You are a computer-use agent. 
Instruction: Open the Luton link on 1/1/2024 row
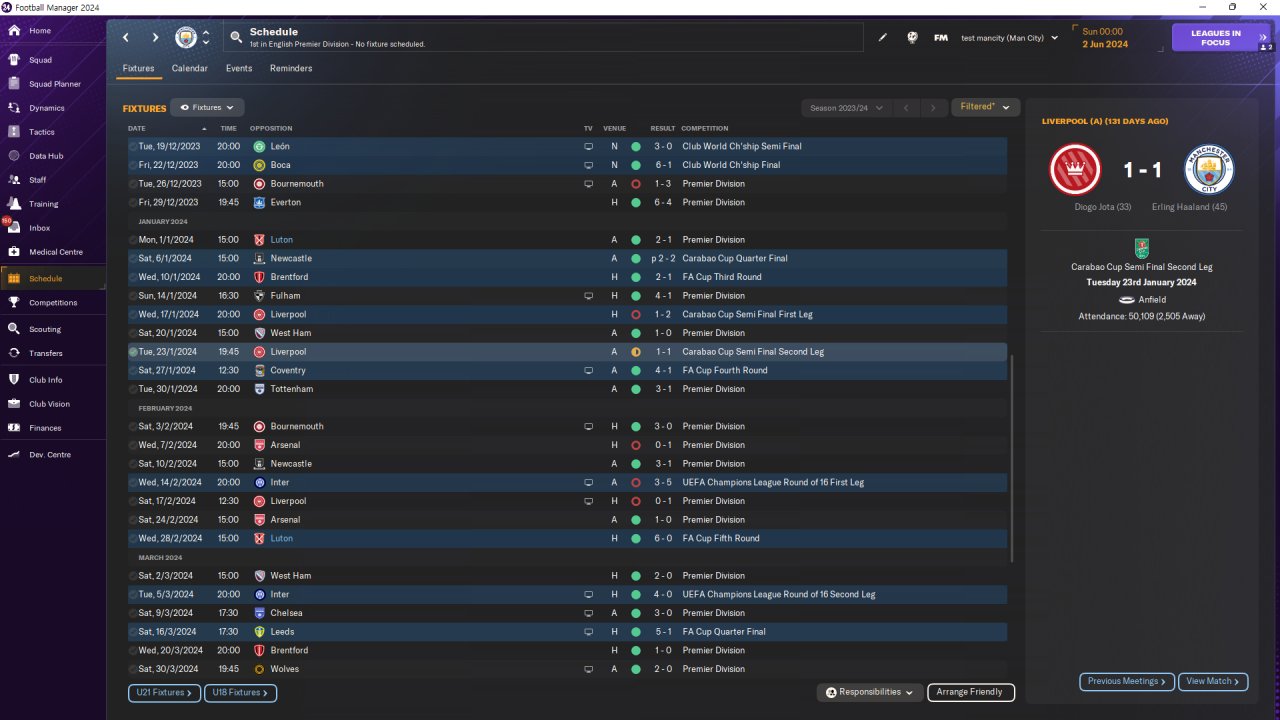point(282,240)
